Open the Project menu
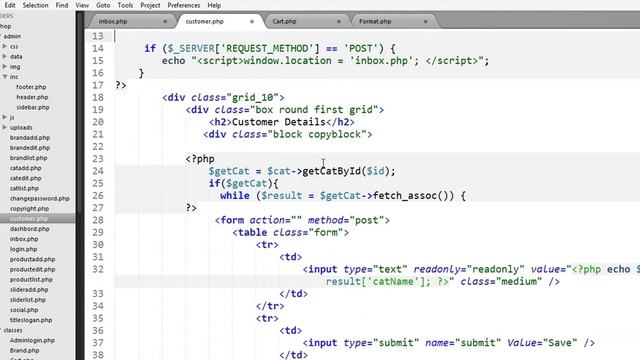This screenshot has height=360, width=640. click(x=150, y=5)
